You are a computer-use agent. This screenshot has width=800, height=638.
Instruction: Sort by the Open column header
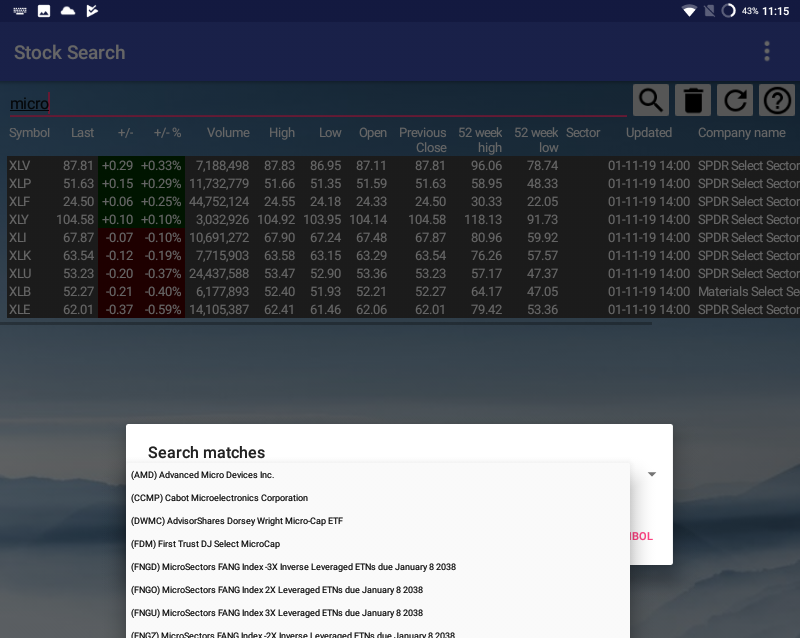pyautogui.click(x=372, y=133)
